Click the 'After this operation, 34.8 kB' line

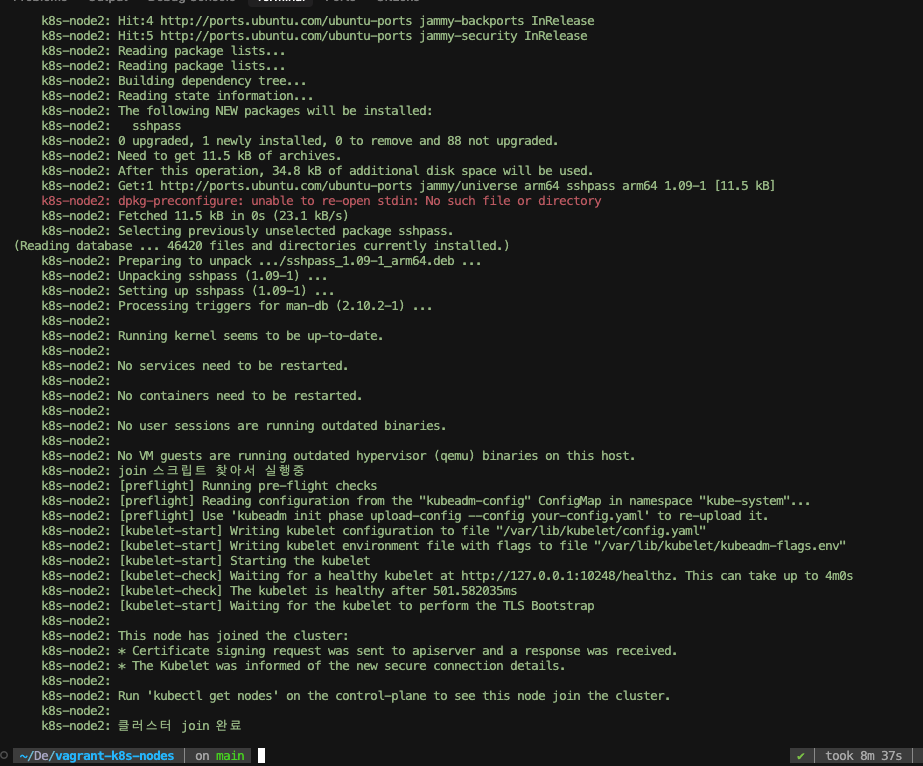(317, 171)
